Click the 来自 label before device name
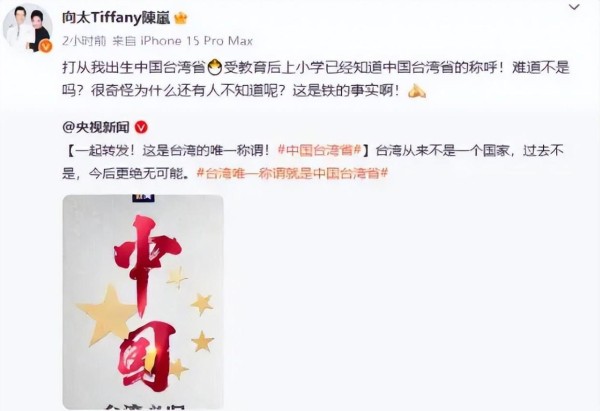 [x=124, y=41]
